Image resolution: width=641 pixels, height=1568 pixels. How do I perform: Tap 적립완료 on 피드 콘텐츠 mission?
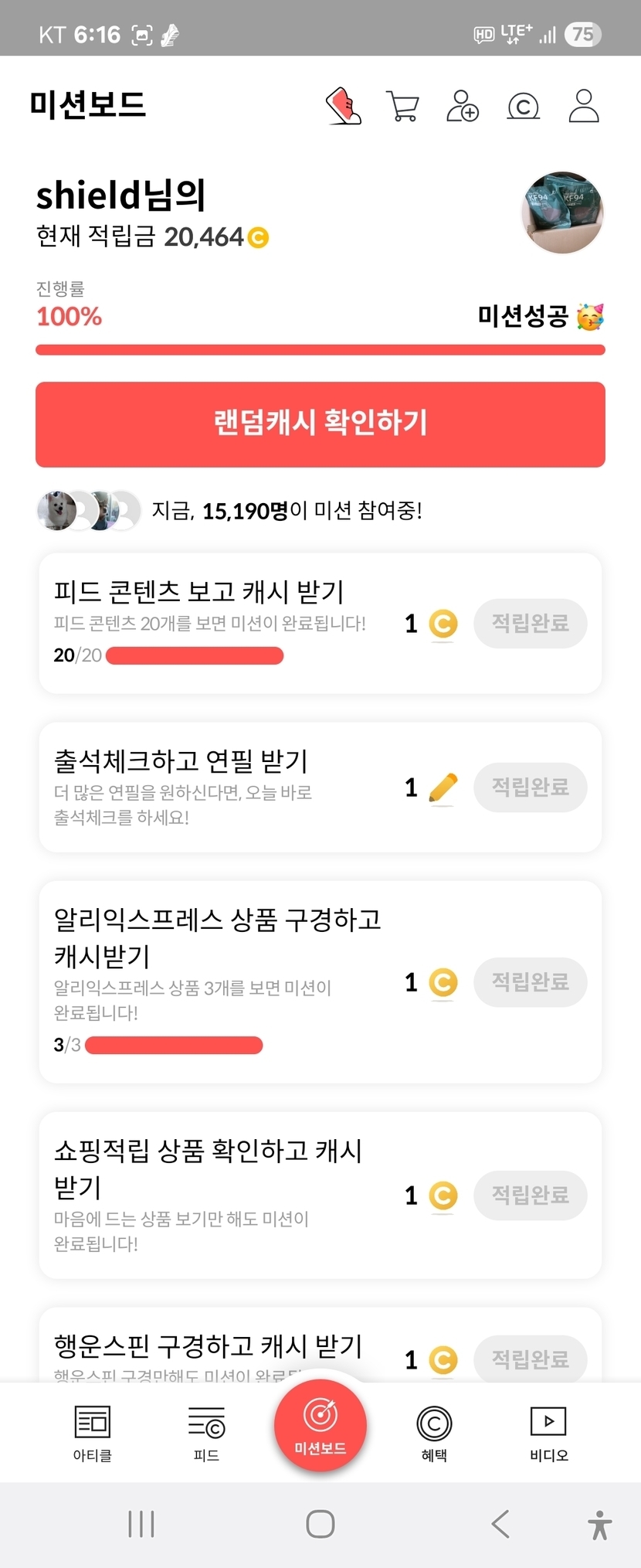click(531, 624)
